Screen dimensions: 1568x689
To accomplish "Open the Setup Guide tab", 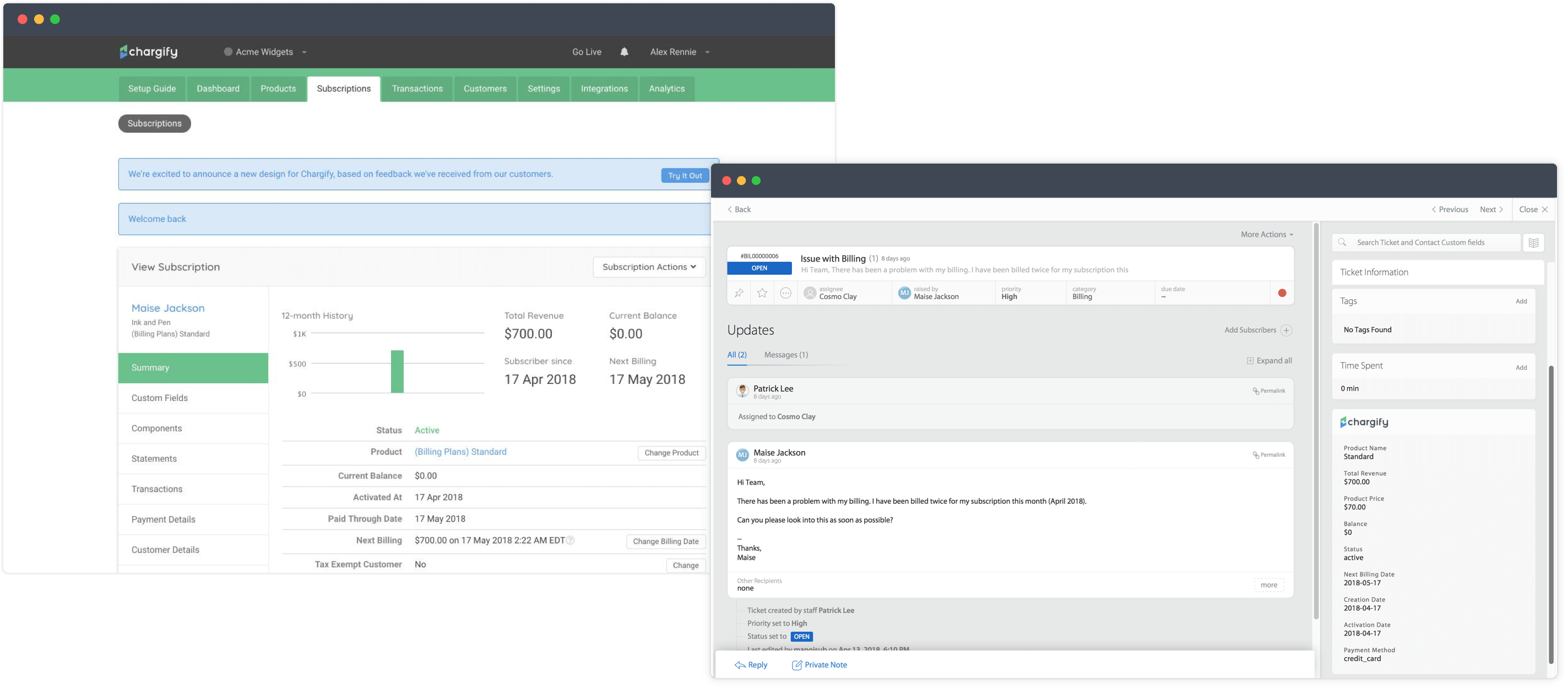I will [x=151, y=88].
